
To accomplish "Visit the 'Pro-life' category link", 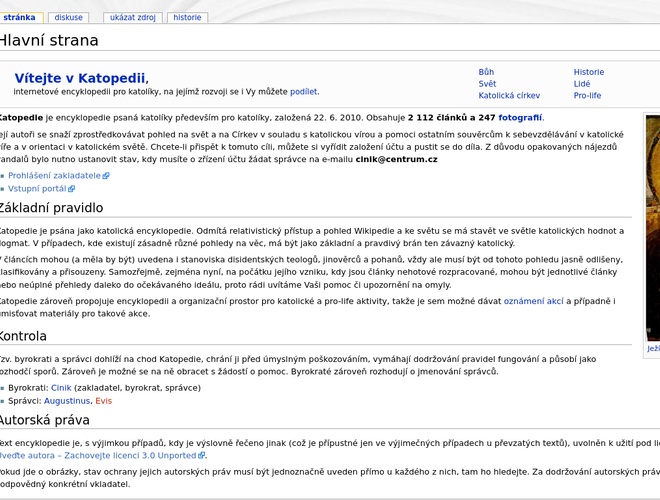I will [588, 96].
